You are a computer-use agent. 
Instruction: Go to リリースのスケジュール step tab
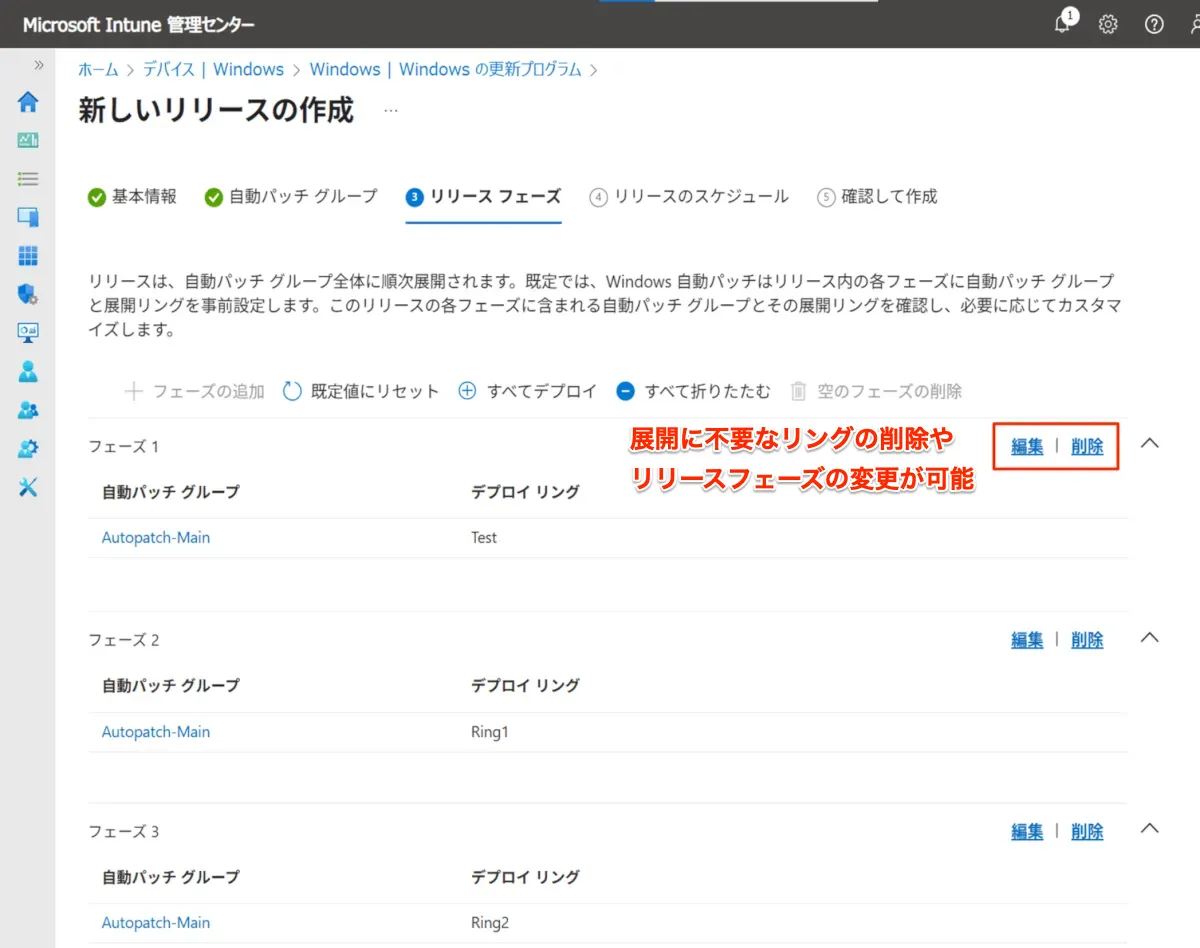689,197
